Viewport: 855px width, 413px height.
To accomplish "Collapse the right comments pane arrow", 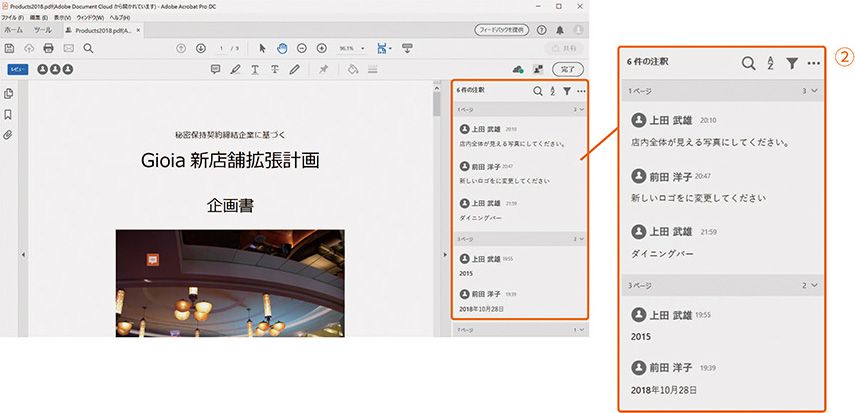I will point(444,254).
